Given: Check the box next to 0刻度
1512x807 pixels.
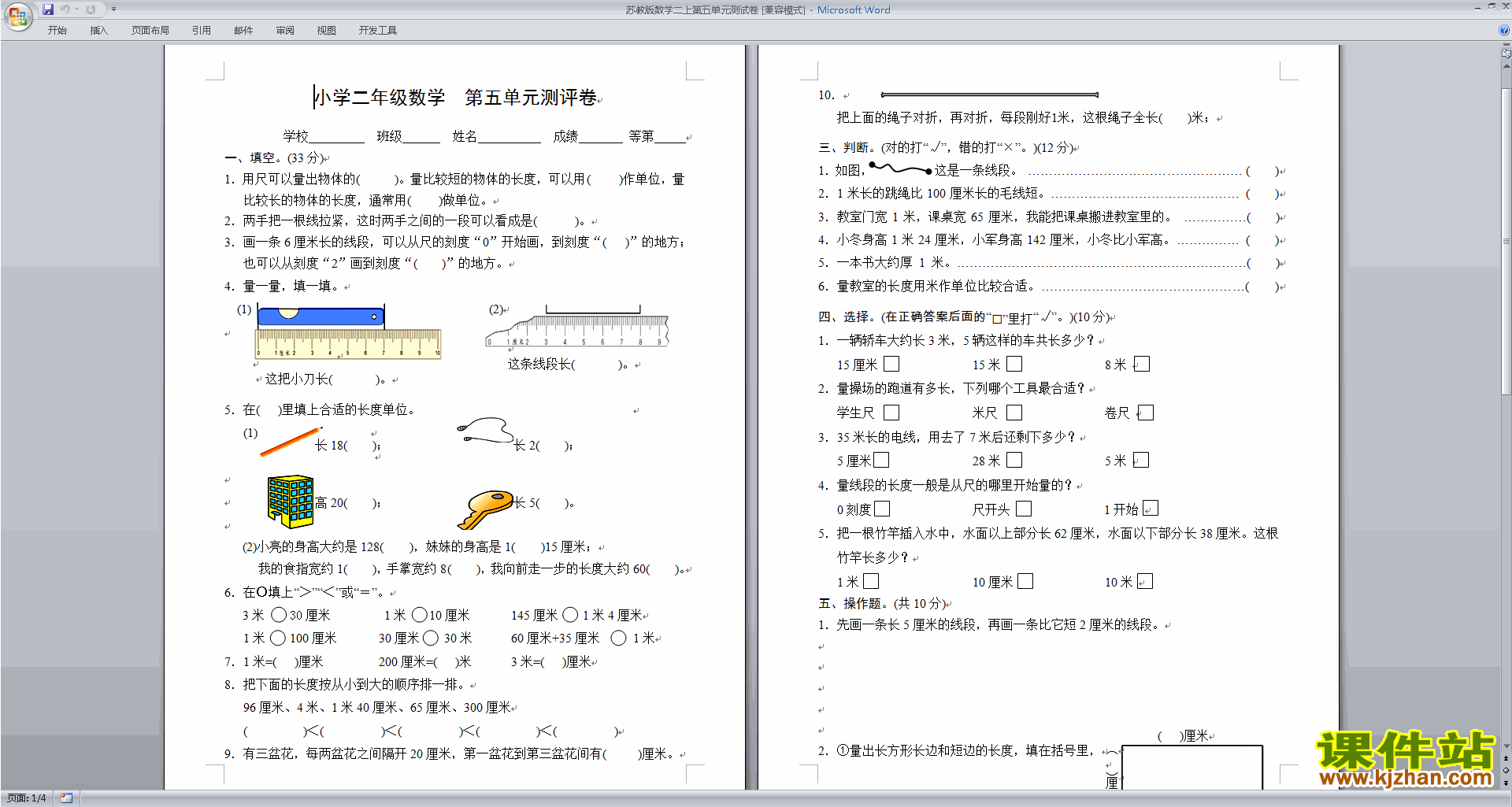Looking at the screenshot, I should tap(882, 509).
